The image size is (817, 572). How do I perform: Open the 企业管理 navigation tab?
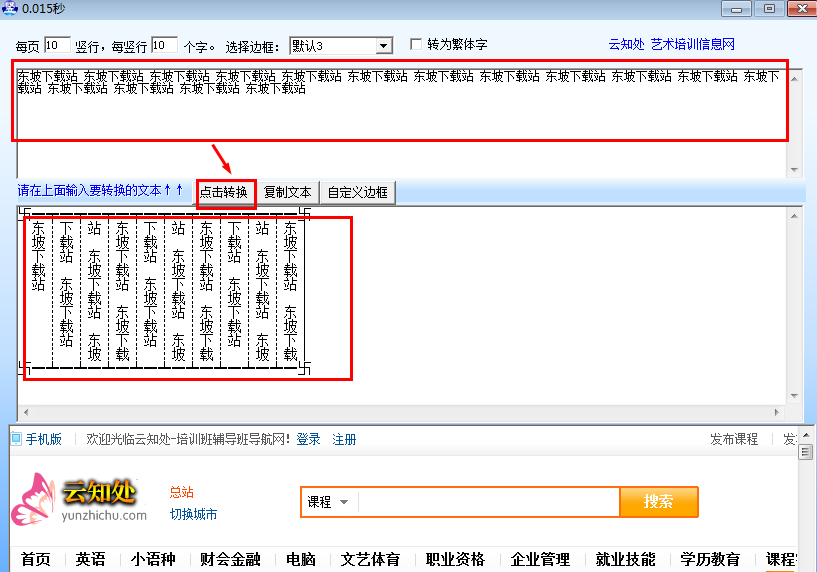coord(540,559)
